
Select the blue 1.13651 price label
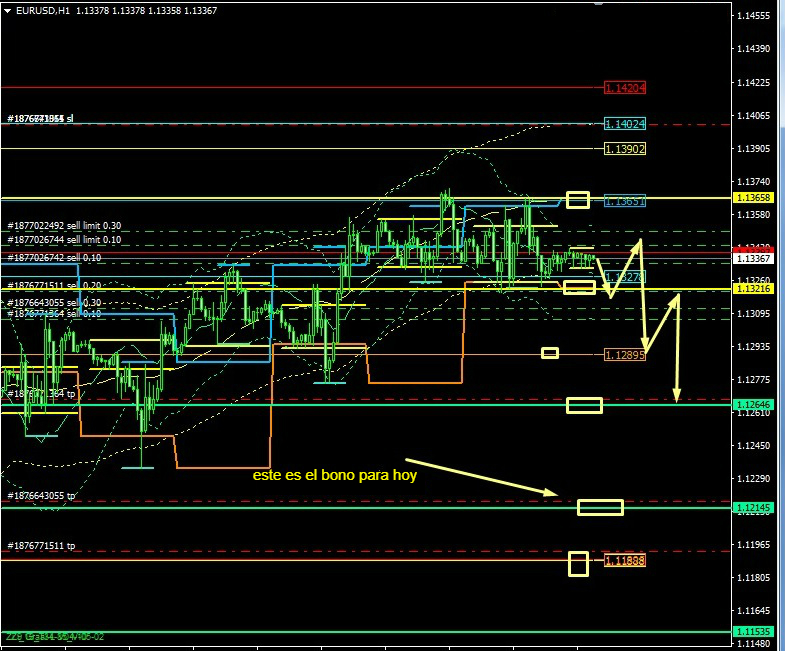coord(625,201)
